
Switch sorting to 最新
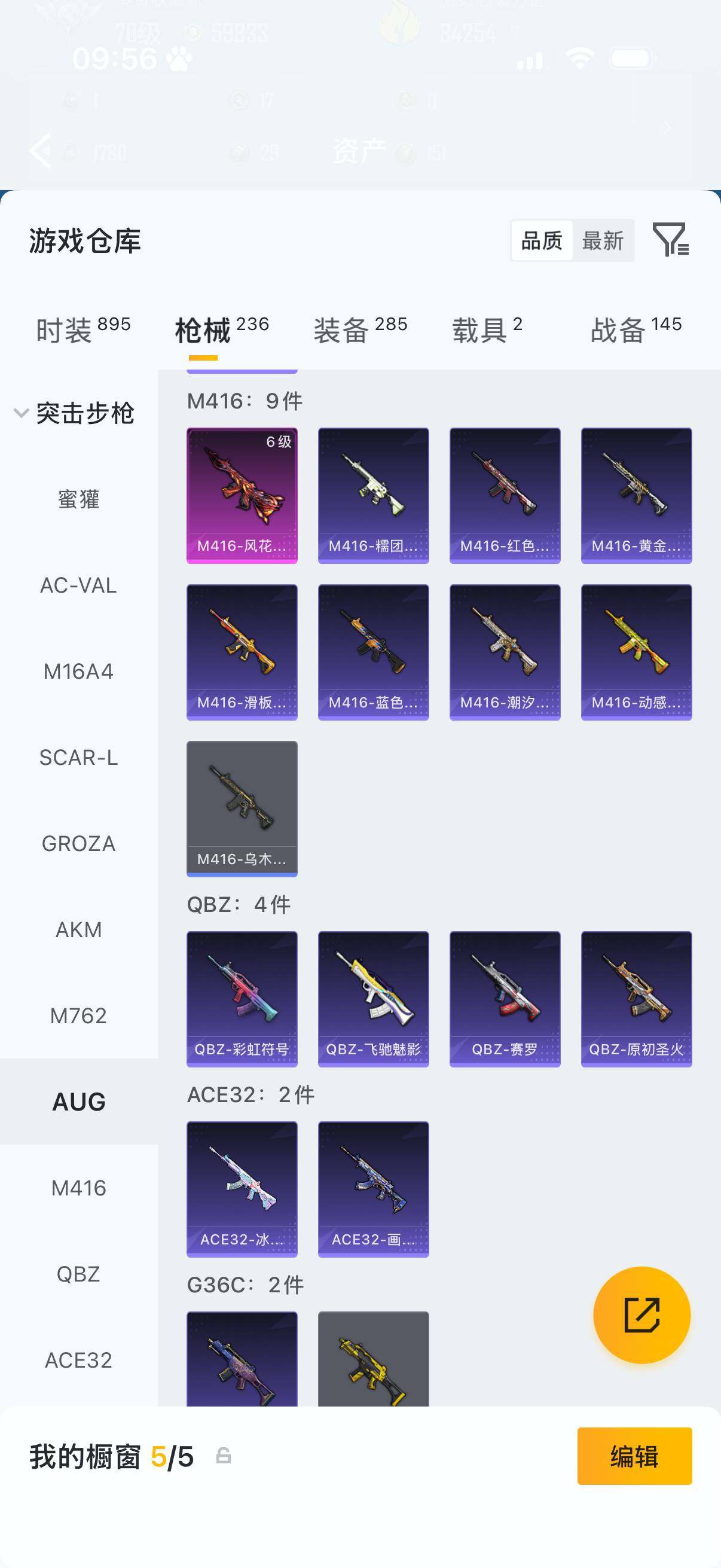603,241
